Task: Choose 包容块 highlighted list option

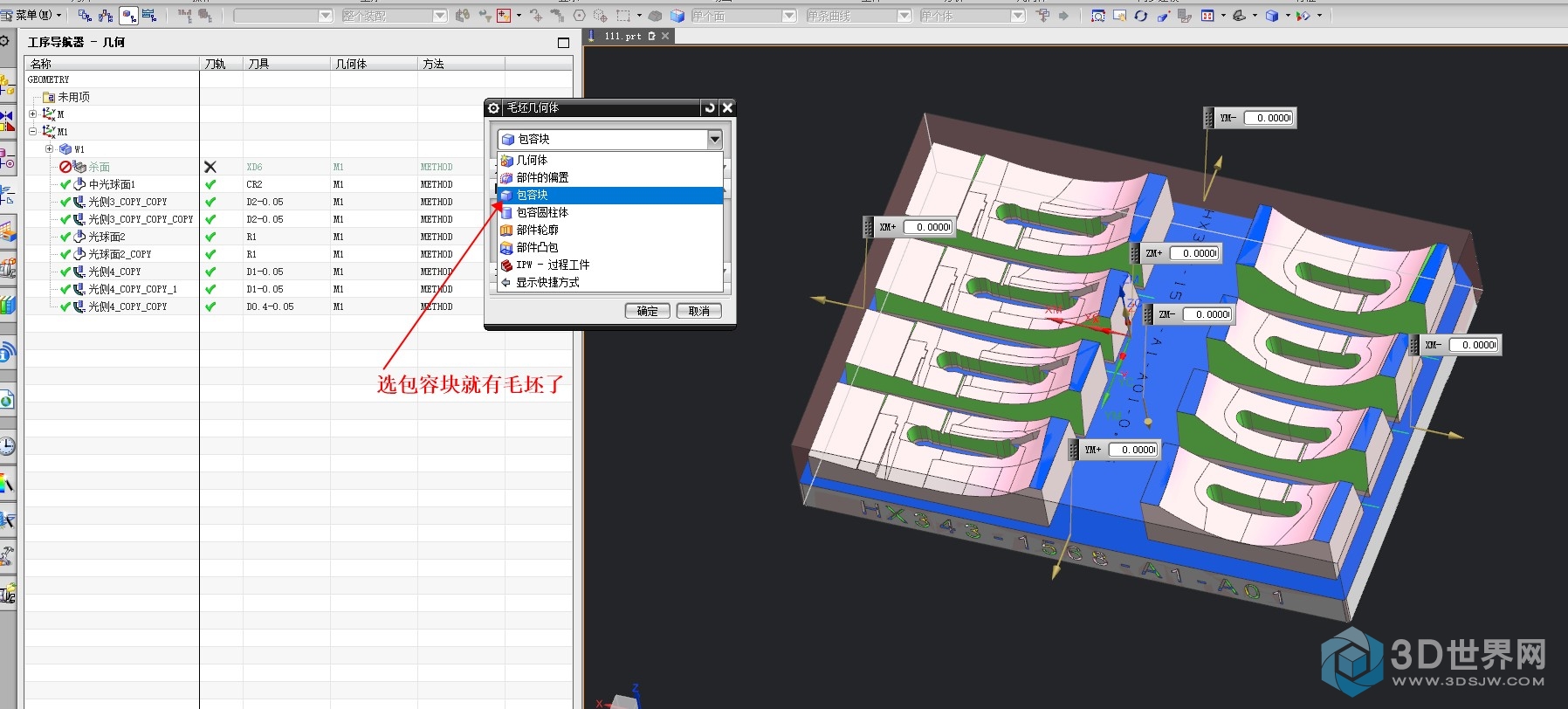Action: point(610,195)
